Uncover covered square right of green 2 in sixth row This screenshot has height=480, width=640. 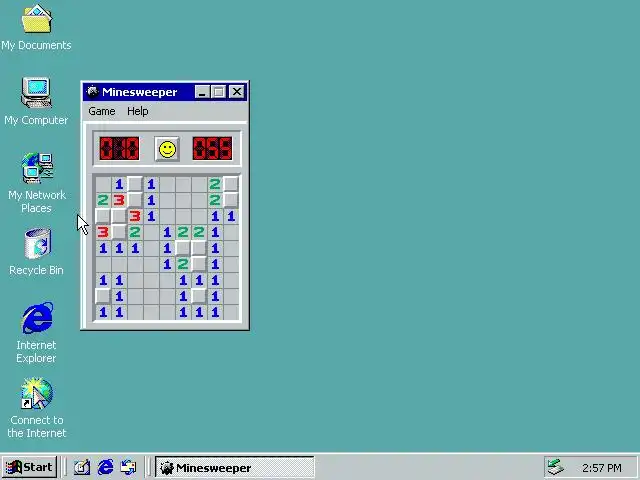coord(199,264)
